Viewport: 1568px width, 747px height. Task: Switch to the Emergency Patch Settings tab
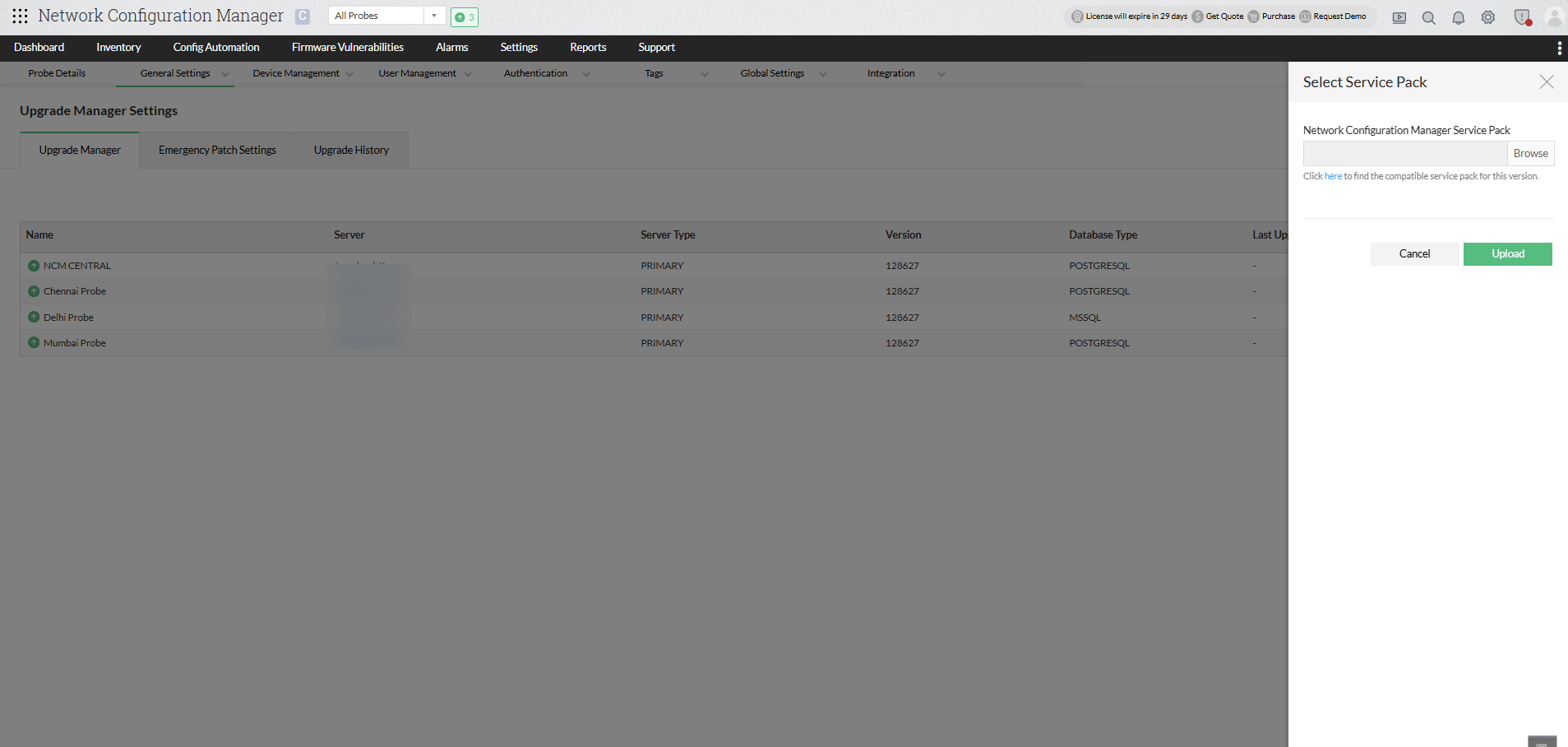click(x=217, y=151)
